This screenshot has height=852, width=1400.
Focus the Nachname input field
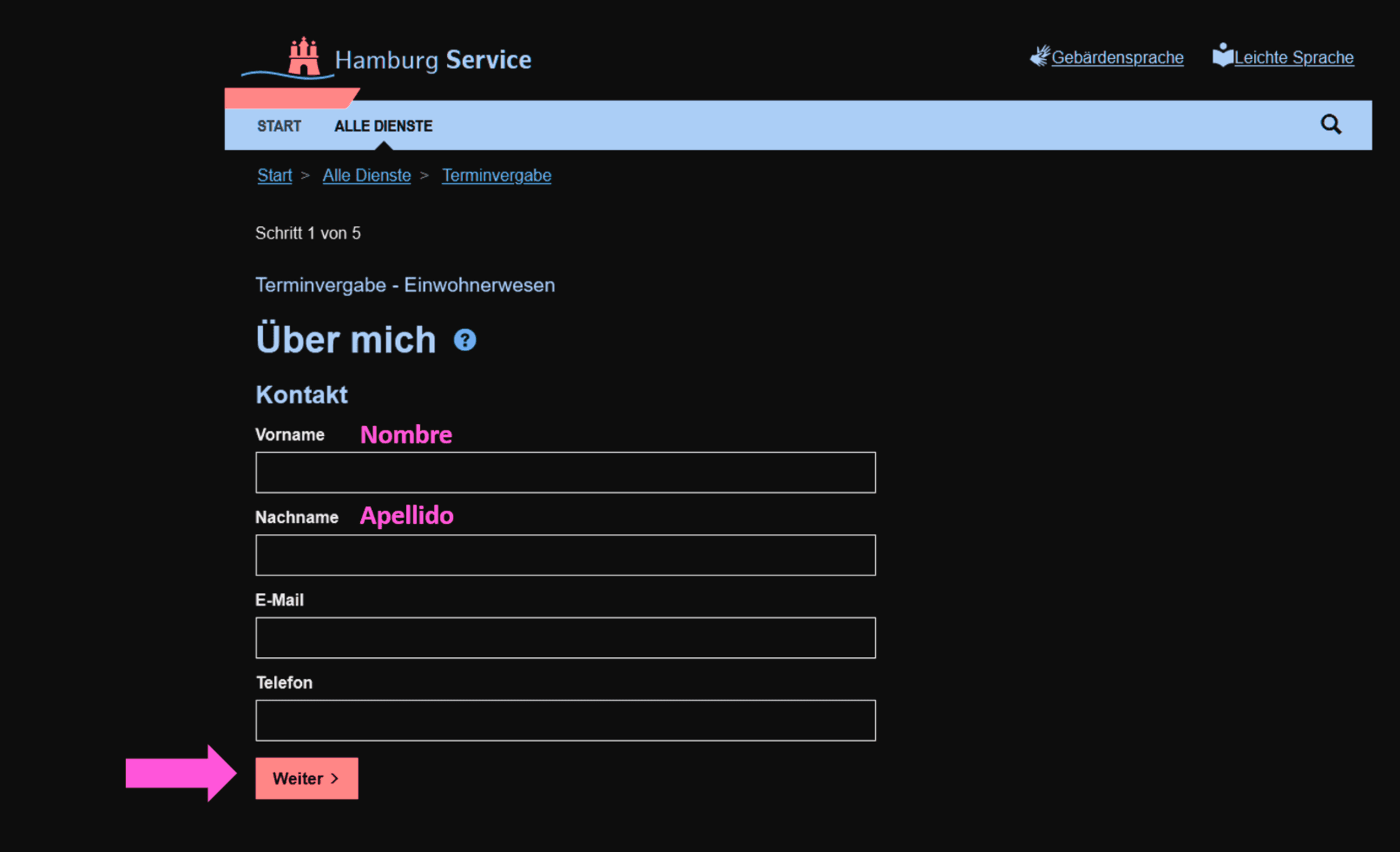coord(565,555)
